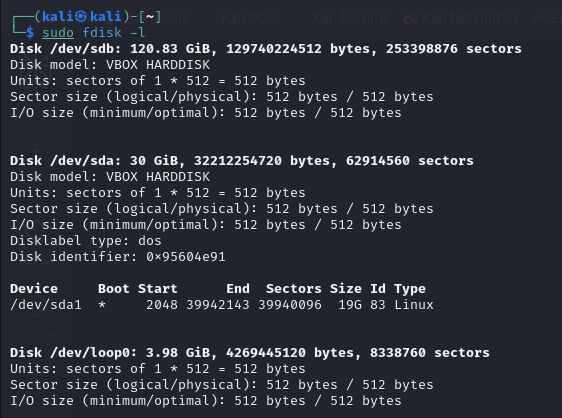
Task: Click the Sectors column header
Action: tap(294, 289)
